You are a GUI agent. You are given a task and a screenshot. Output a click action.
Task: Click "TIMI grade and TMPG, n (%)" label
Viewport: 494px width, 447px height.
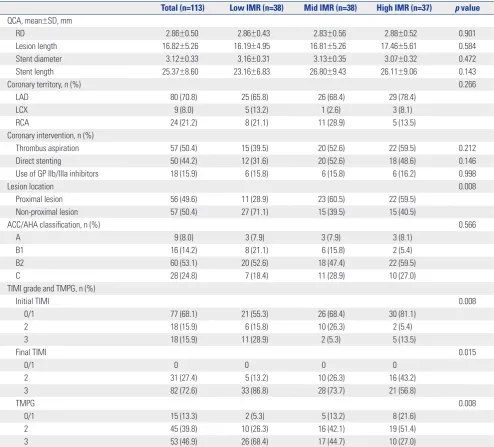(x=51, y=288)
